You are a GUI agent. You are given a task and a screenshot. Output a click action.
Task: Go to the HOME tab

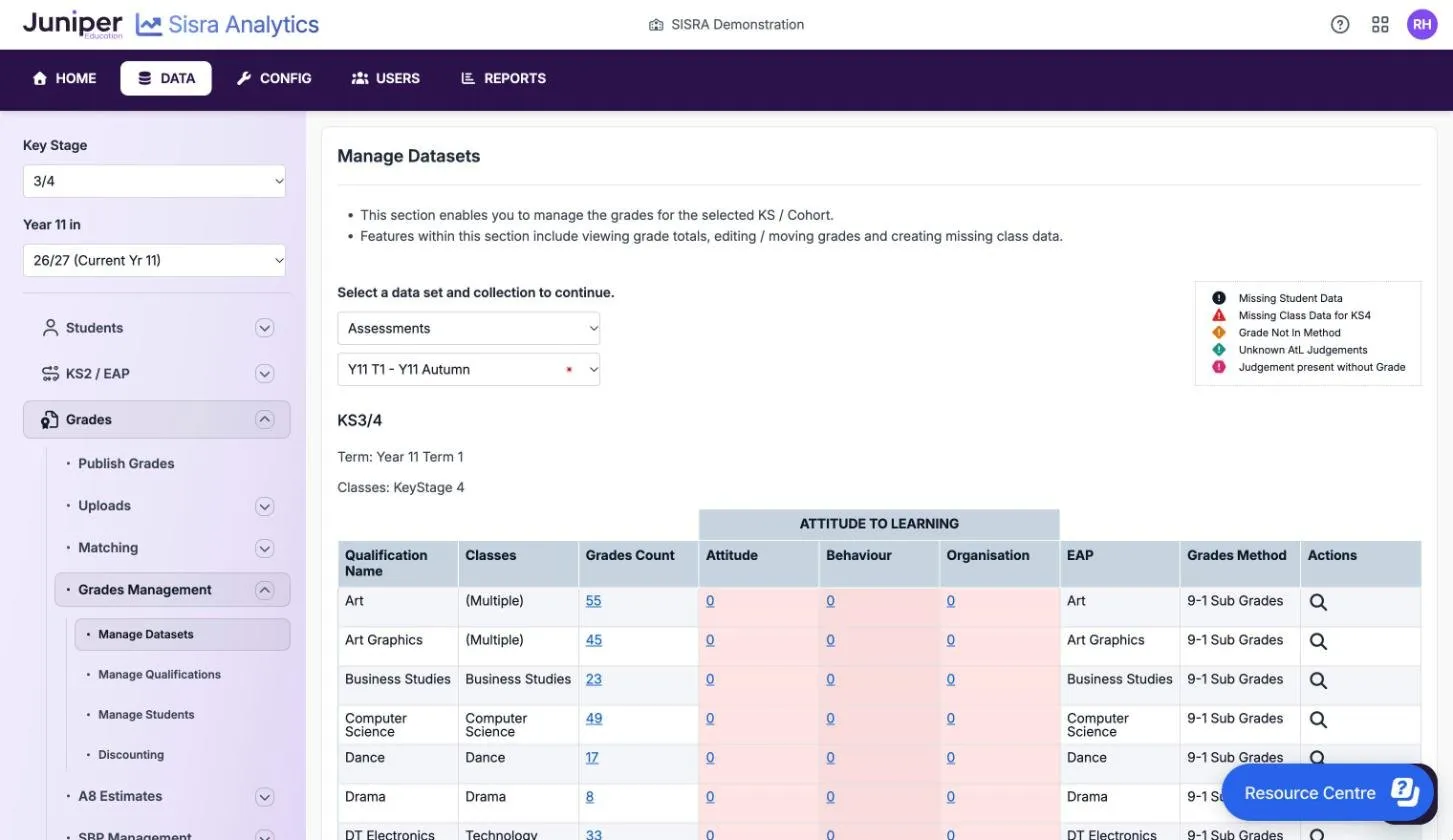click(x=65, y=78)
